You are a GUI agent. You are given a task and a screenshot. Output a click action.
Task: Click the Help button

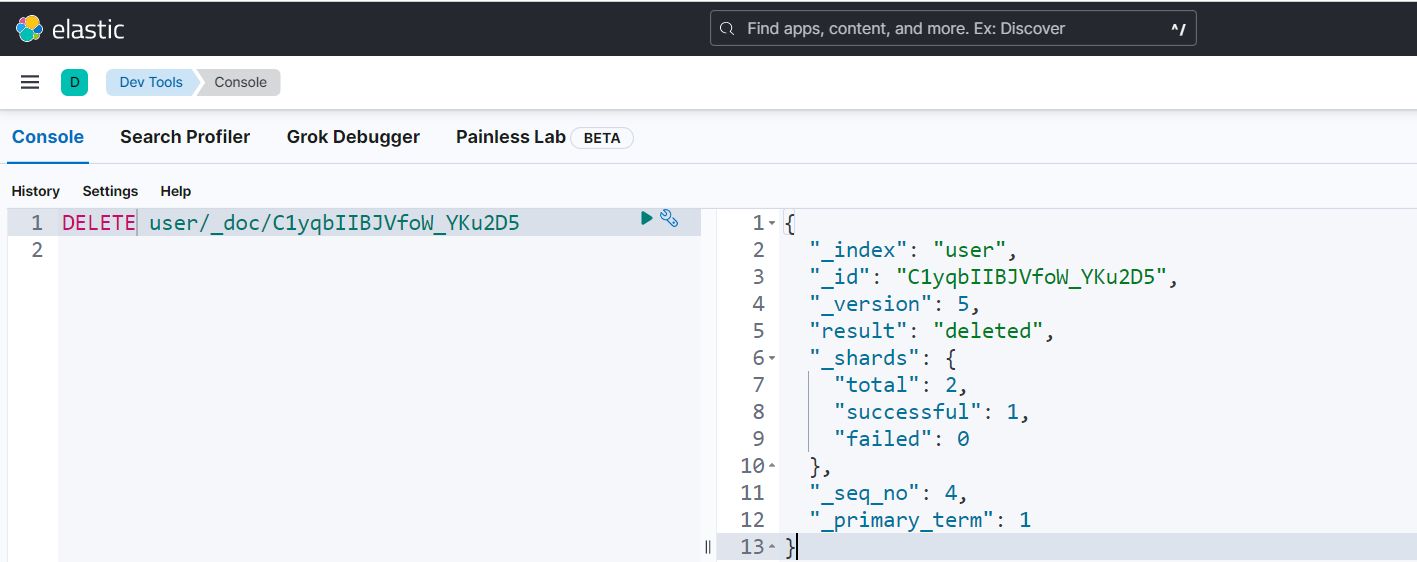coord(176,191)
